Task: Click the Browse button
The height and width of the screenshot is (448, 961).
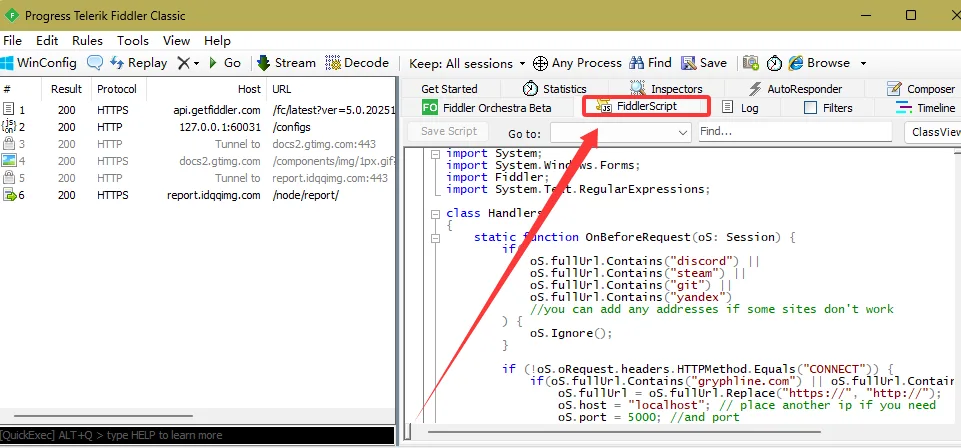Action: point(819,63)
